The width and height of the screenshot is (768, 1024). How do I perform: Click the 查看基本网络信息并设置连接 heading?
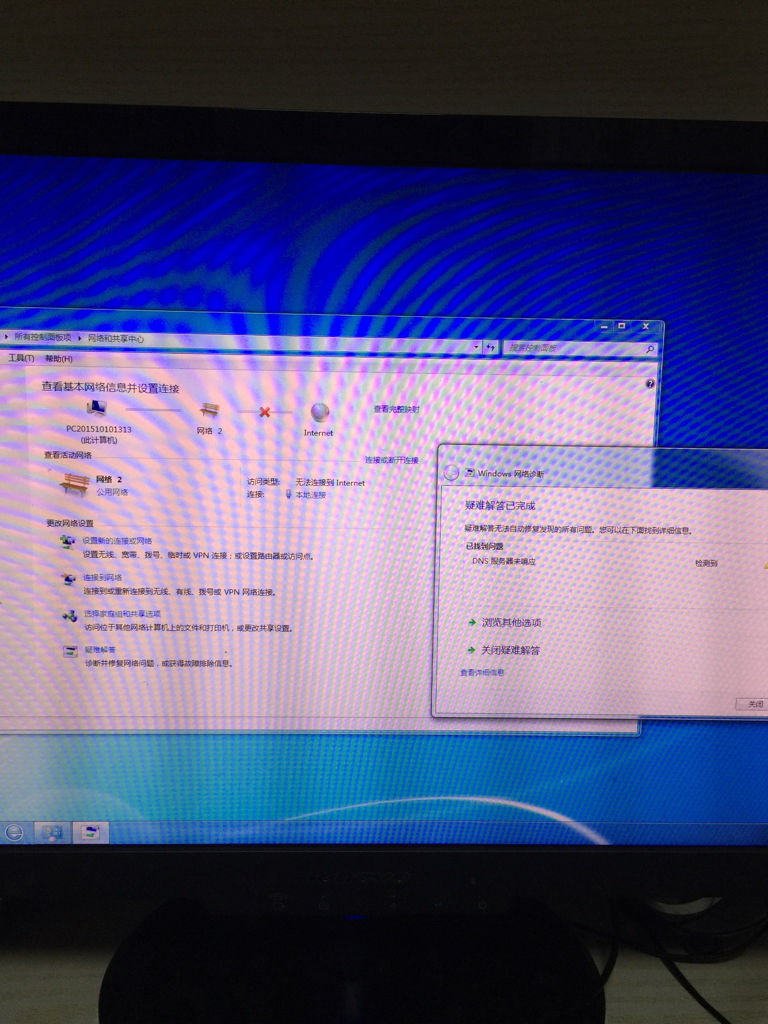[x=110, y=387]
